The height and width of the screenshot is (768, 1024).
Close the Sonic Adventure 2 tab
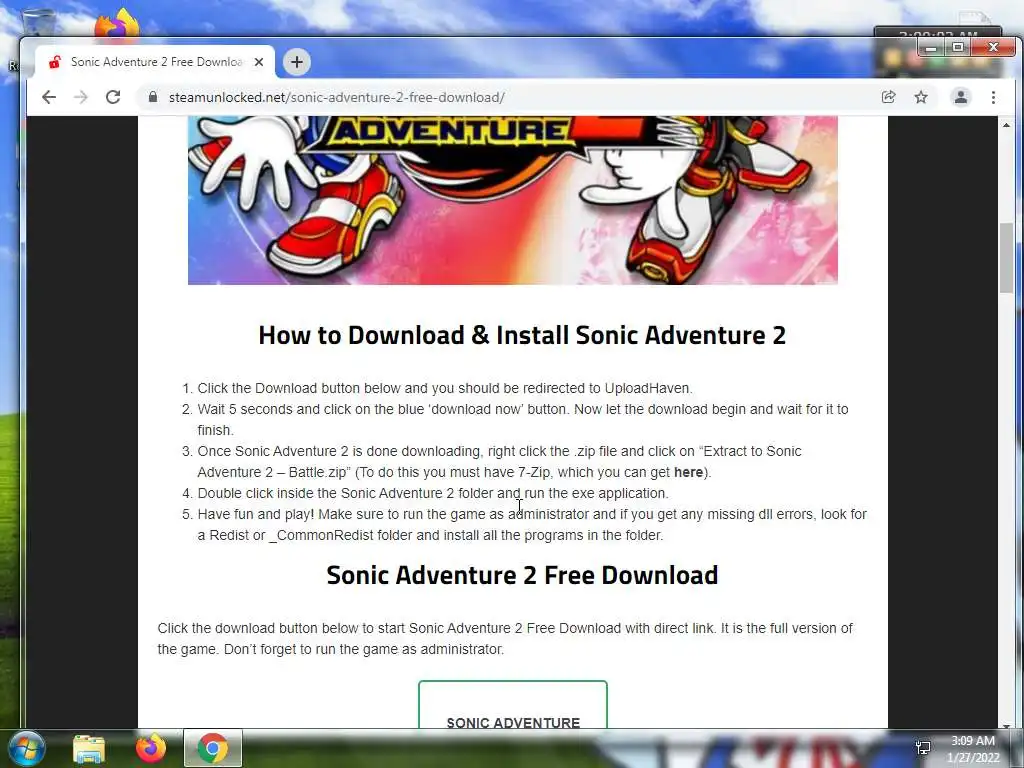259,62
